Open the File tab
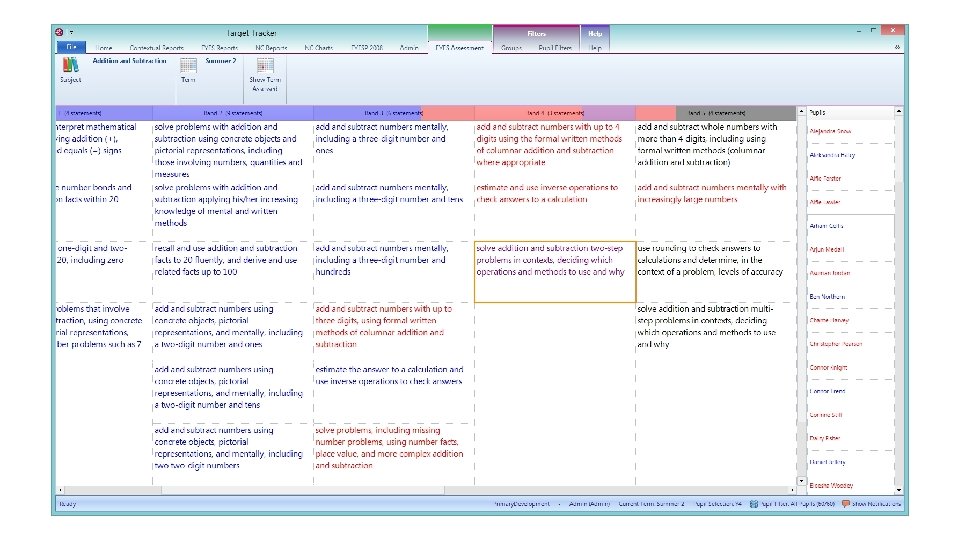 [71, 47]
